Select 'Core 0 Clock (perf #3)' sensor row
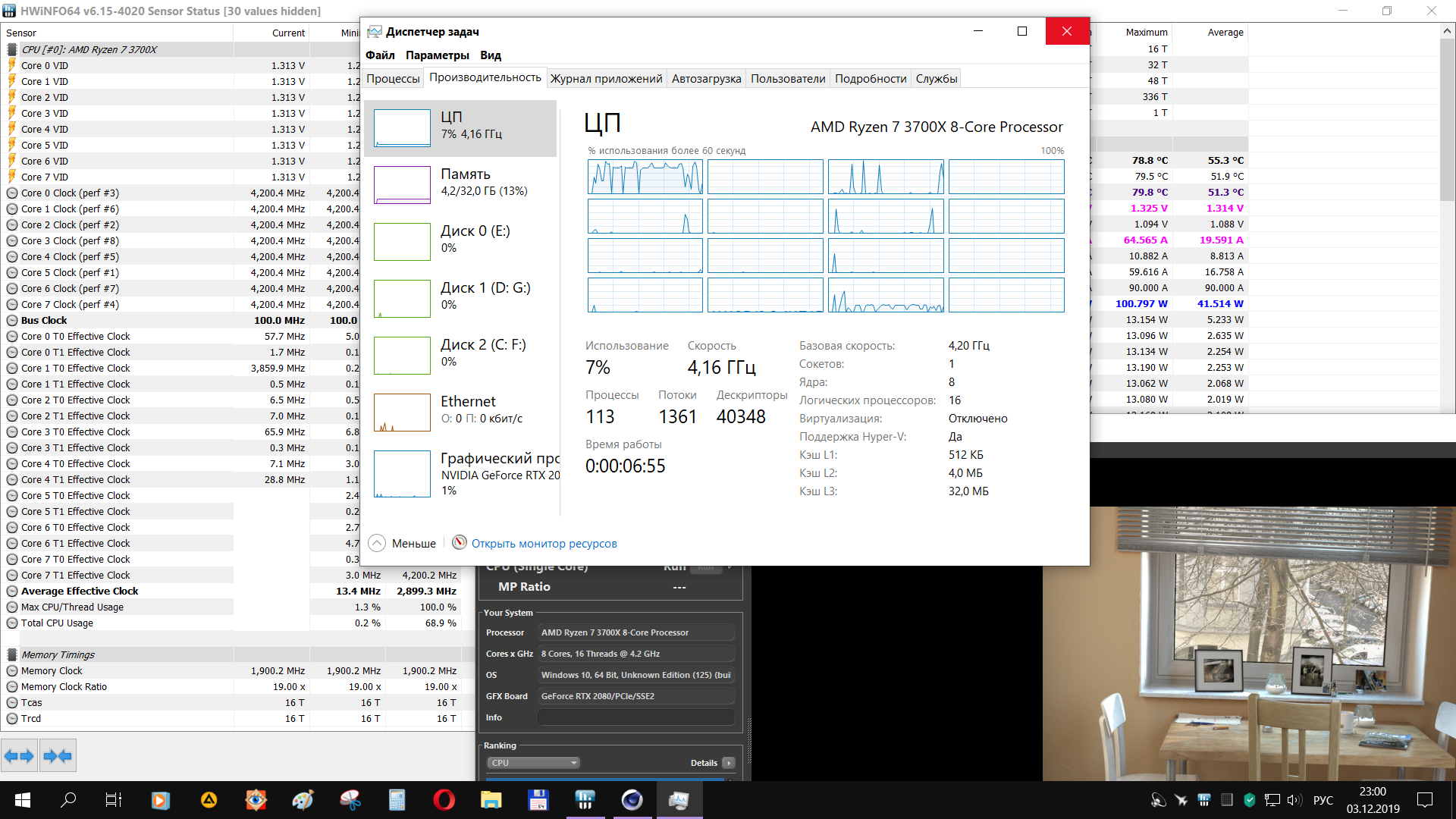 pos(70,193)
